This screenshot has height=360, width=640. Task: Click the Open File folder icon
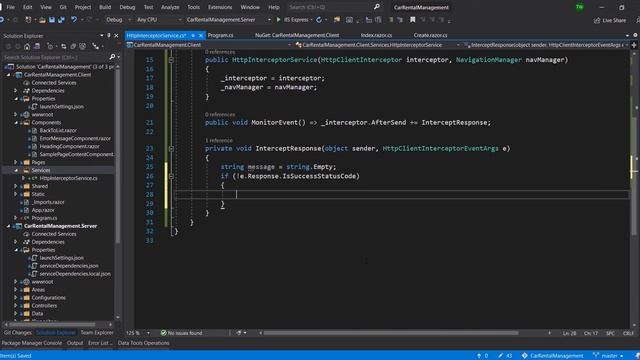(42, 20)
